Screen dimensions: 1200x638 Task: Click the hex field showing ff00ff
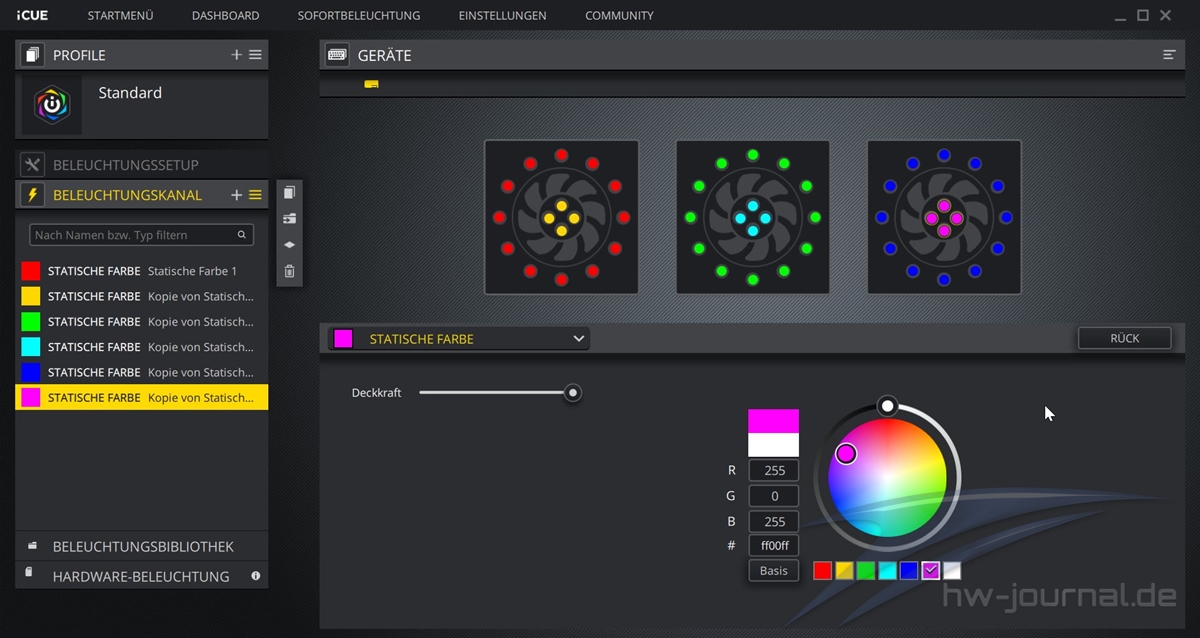pos(774,546)
